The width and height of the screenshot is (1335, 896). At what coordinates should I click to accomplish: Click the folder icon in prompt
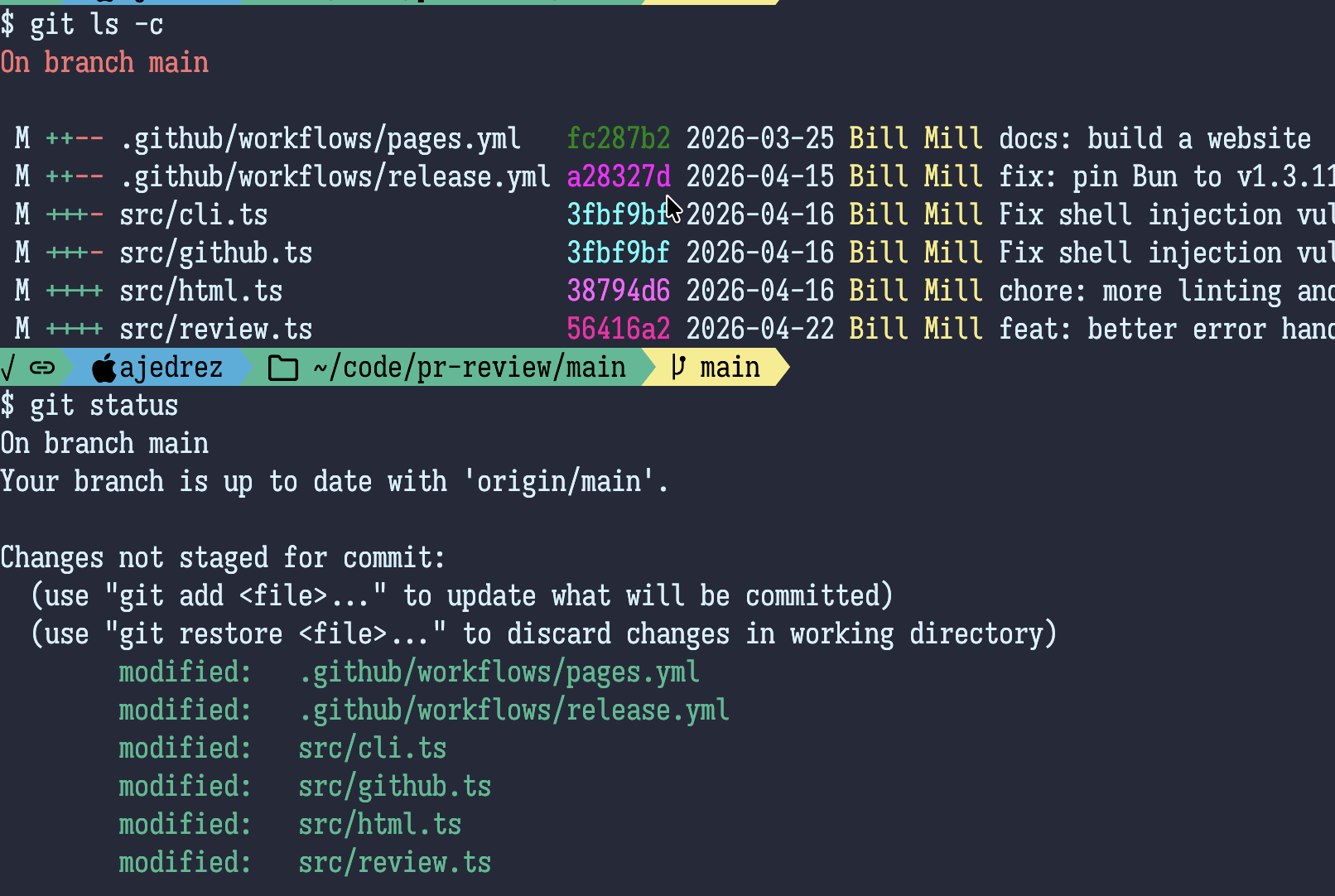click(x=282, y=368)
